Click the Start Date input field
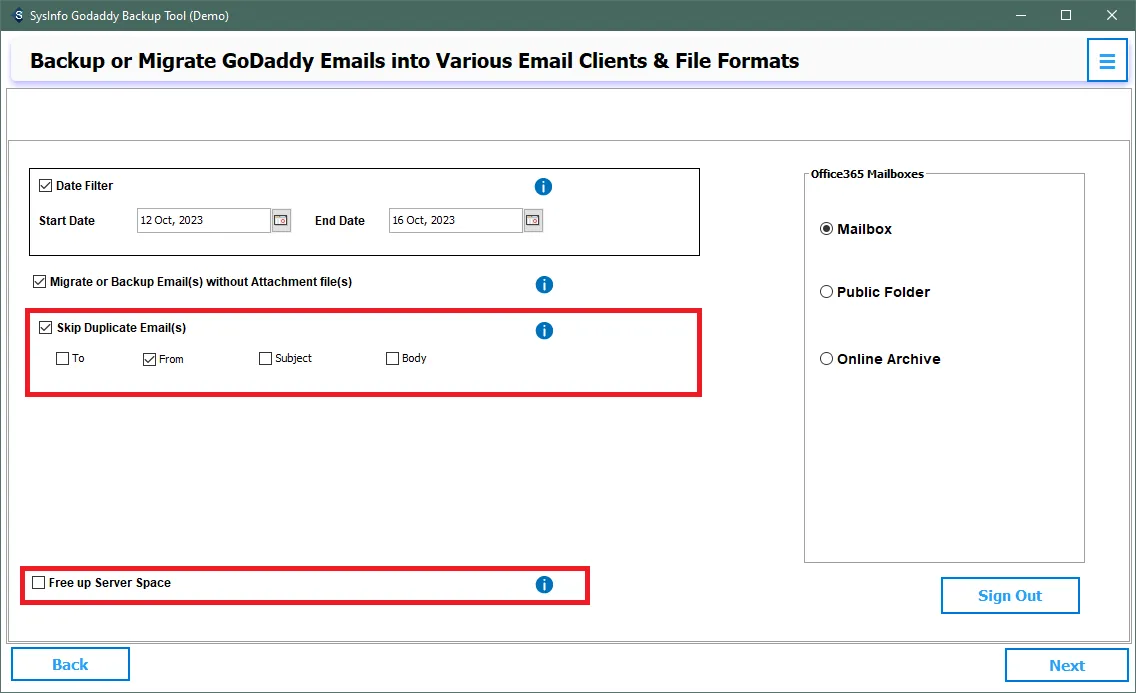Viewport: 1136px width, 693px height. 204,220
